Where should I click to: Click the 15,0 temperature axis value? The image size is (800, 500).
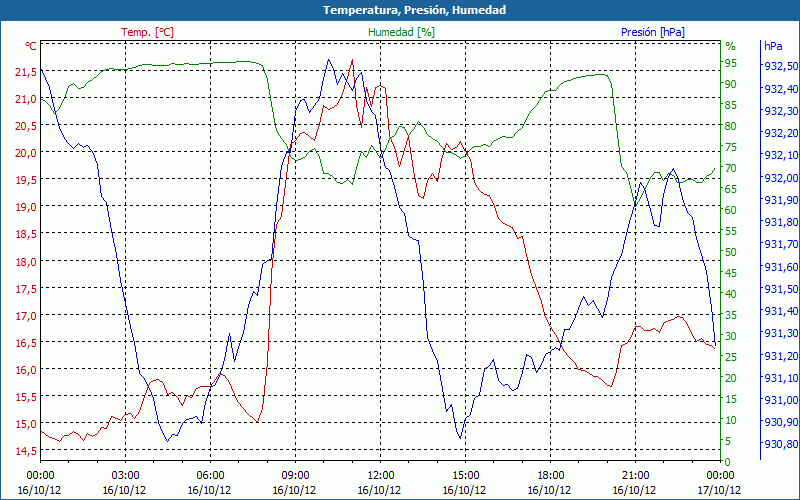click(26, 424)
